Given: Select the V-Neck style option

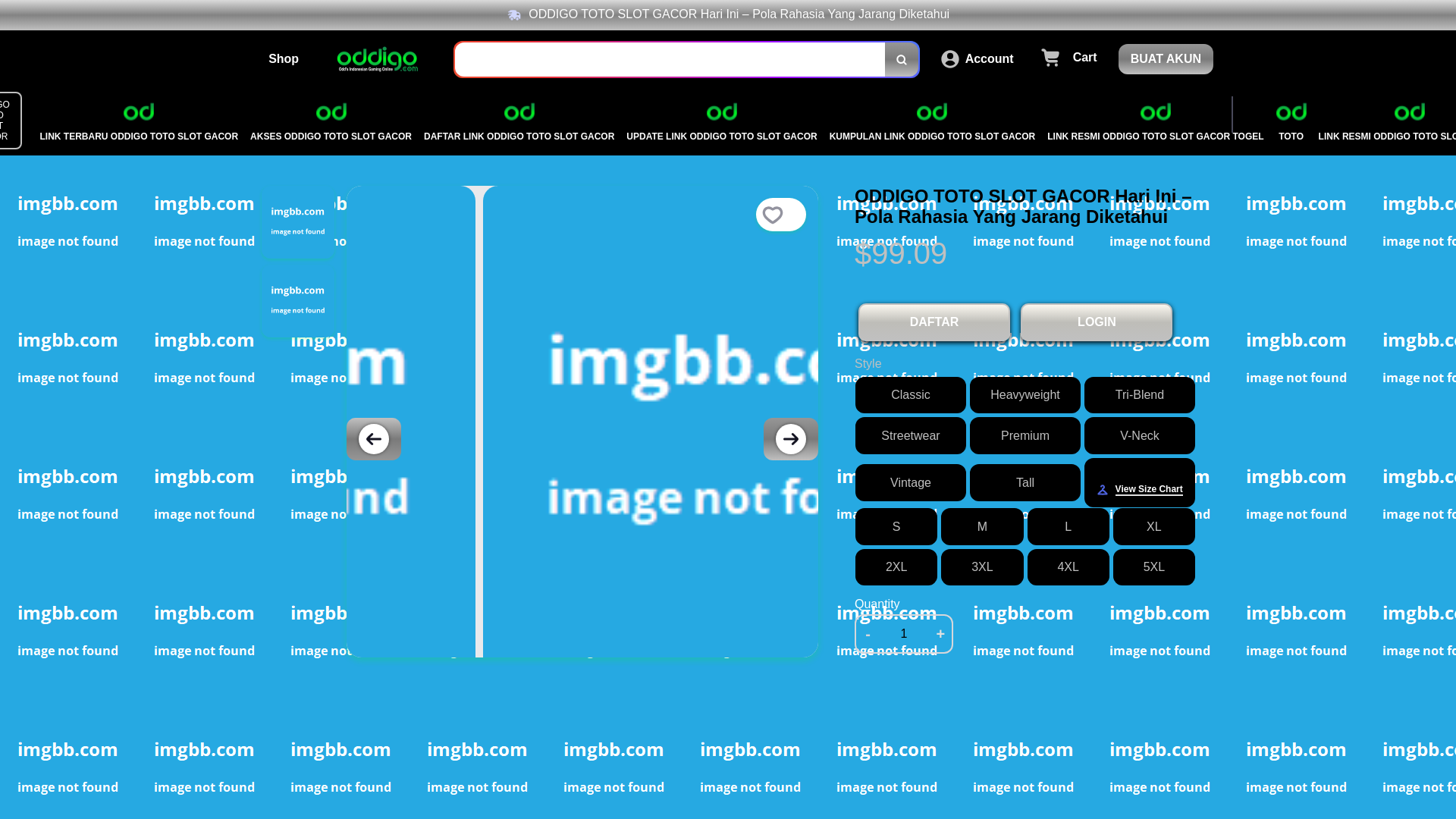Looking at the screenshot, I should pos(1139,436).
